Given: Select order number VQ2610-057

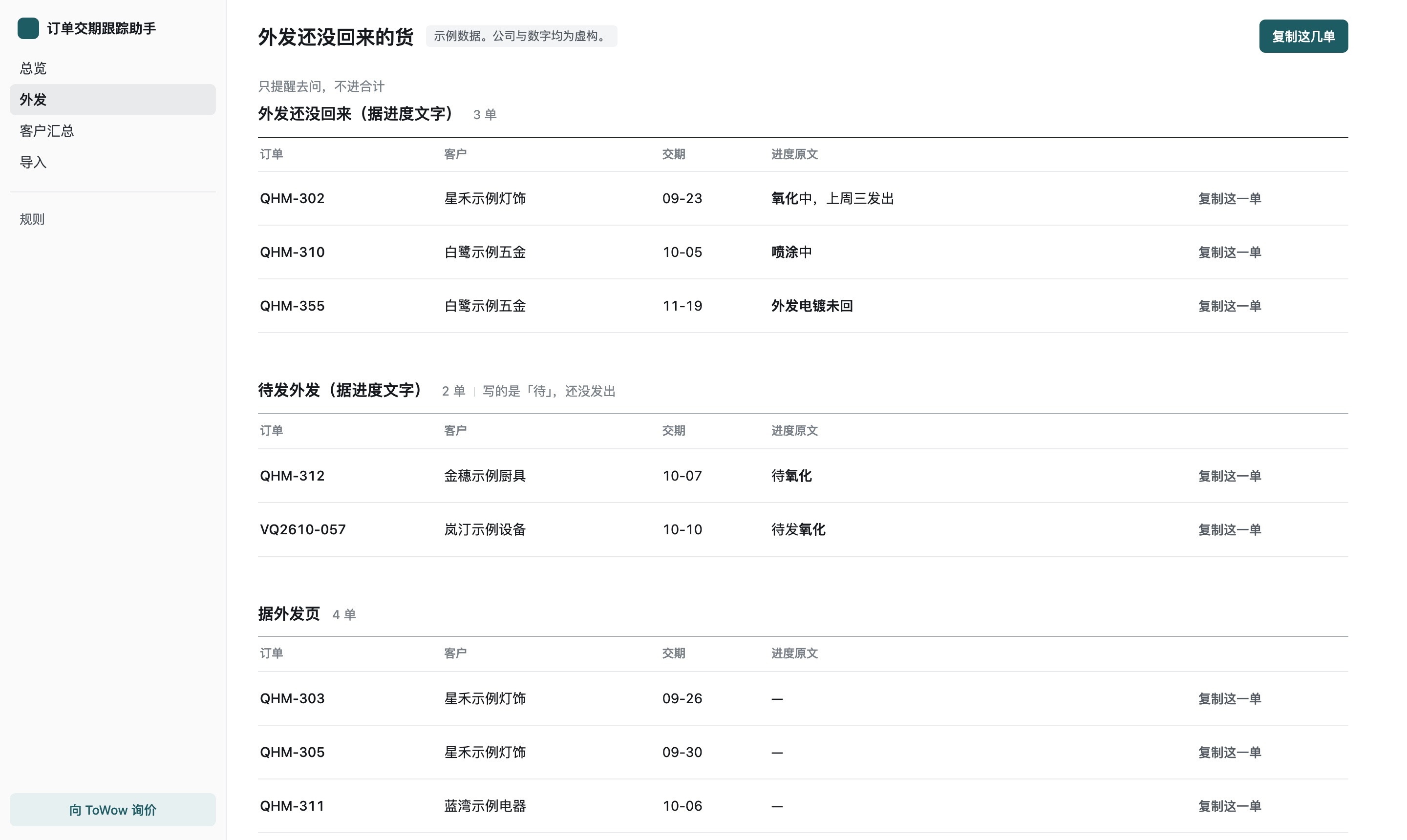Looking at the screenshot, I should [303, 530].
